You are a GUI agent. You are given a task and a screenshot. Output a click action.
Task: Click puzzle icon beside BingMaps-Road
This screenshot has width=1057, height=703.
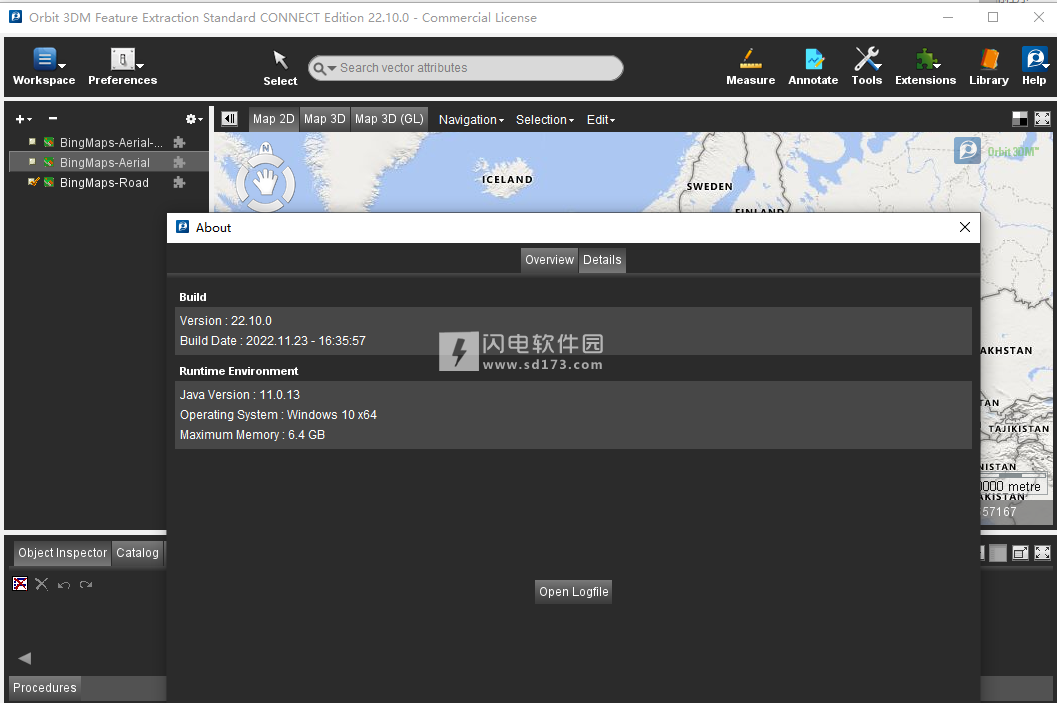point(179,183)
